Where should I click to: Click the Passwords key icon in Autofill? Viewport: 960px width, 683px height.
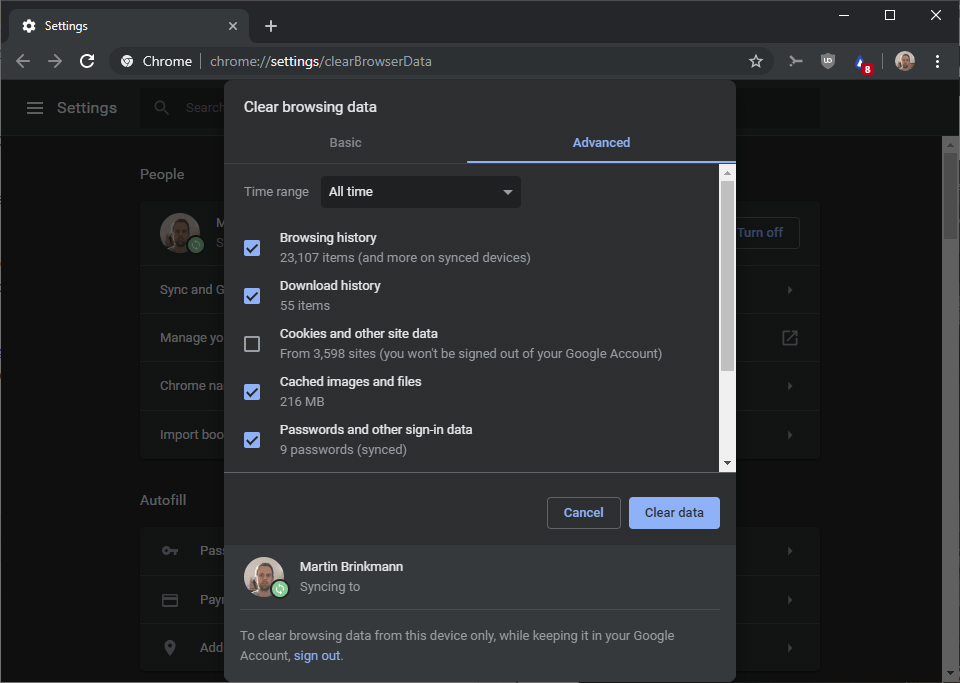click(170, 551)
